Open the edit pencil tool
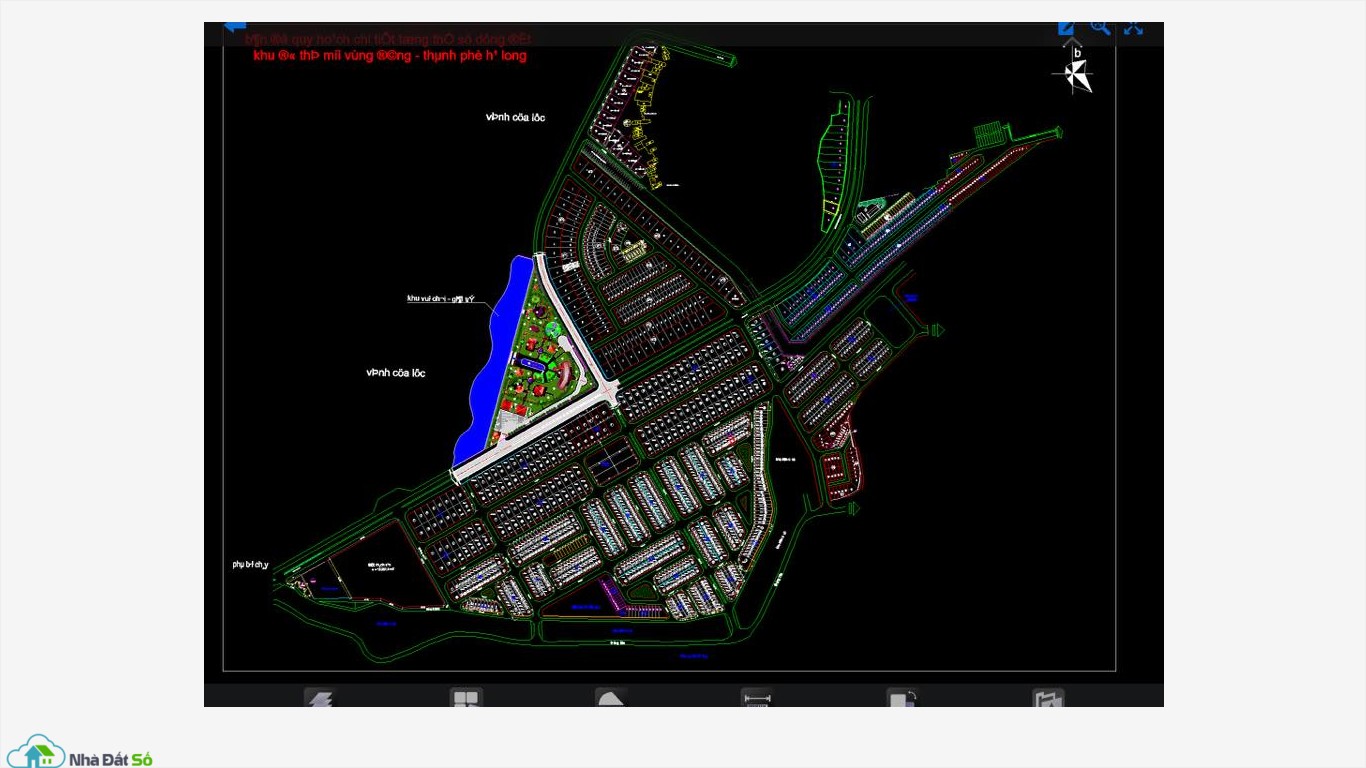The image size is (1366, 768). 1066,28
